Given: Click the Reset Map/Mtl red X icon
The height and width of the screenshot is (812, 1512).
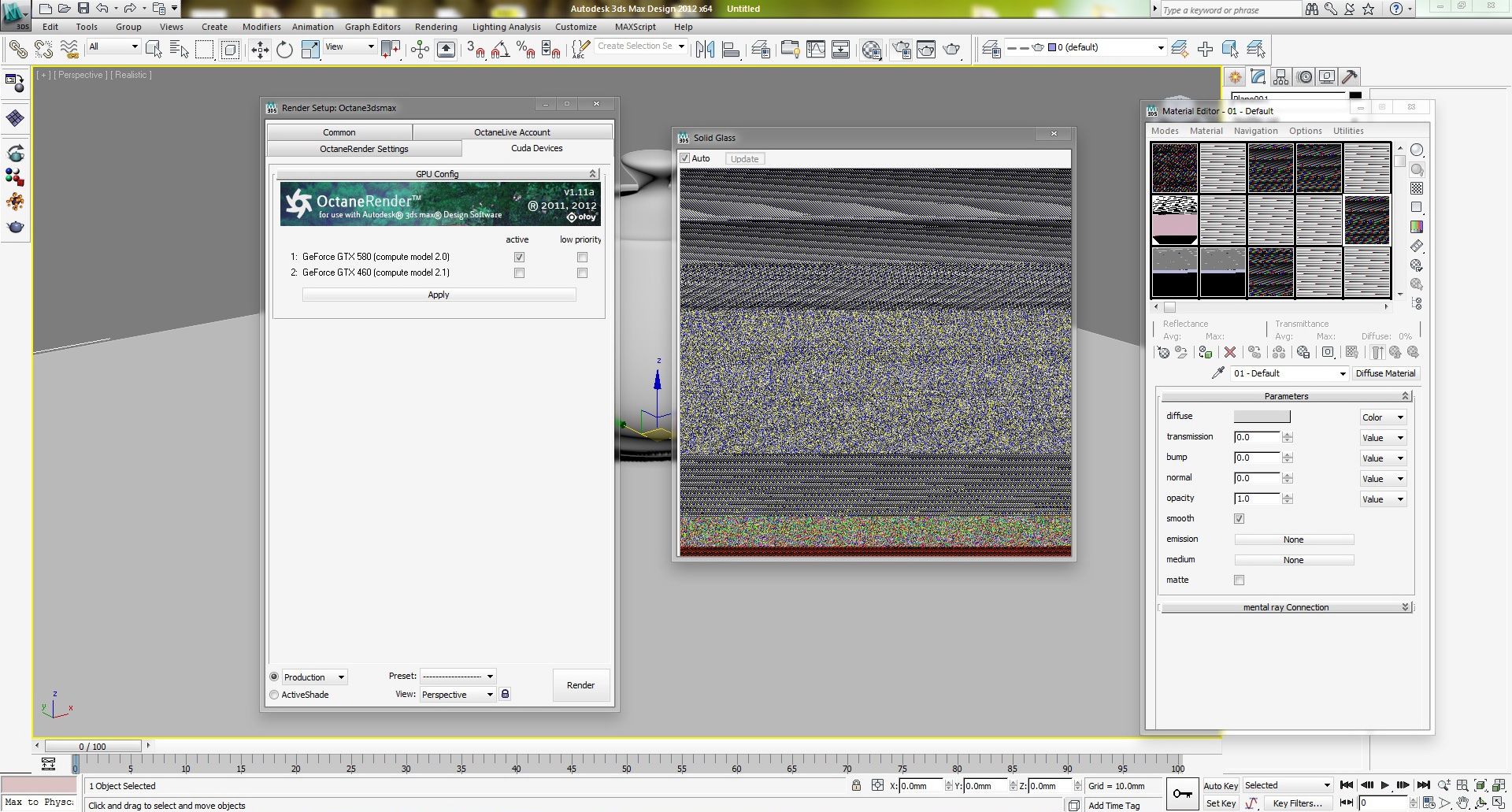Looking at the screenshot, I should click(x=1230, y=352).
